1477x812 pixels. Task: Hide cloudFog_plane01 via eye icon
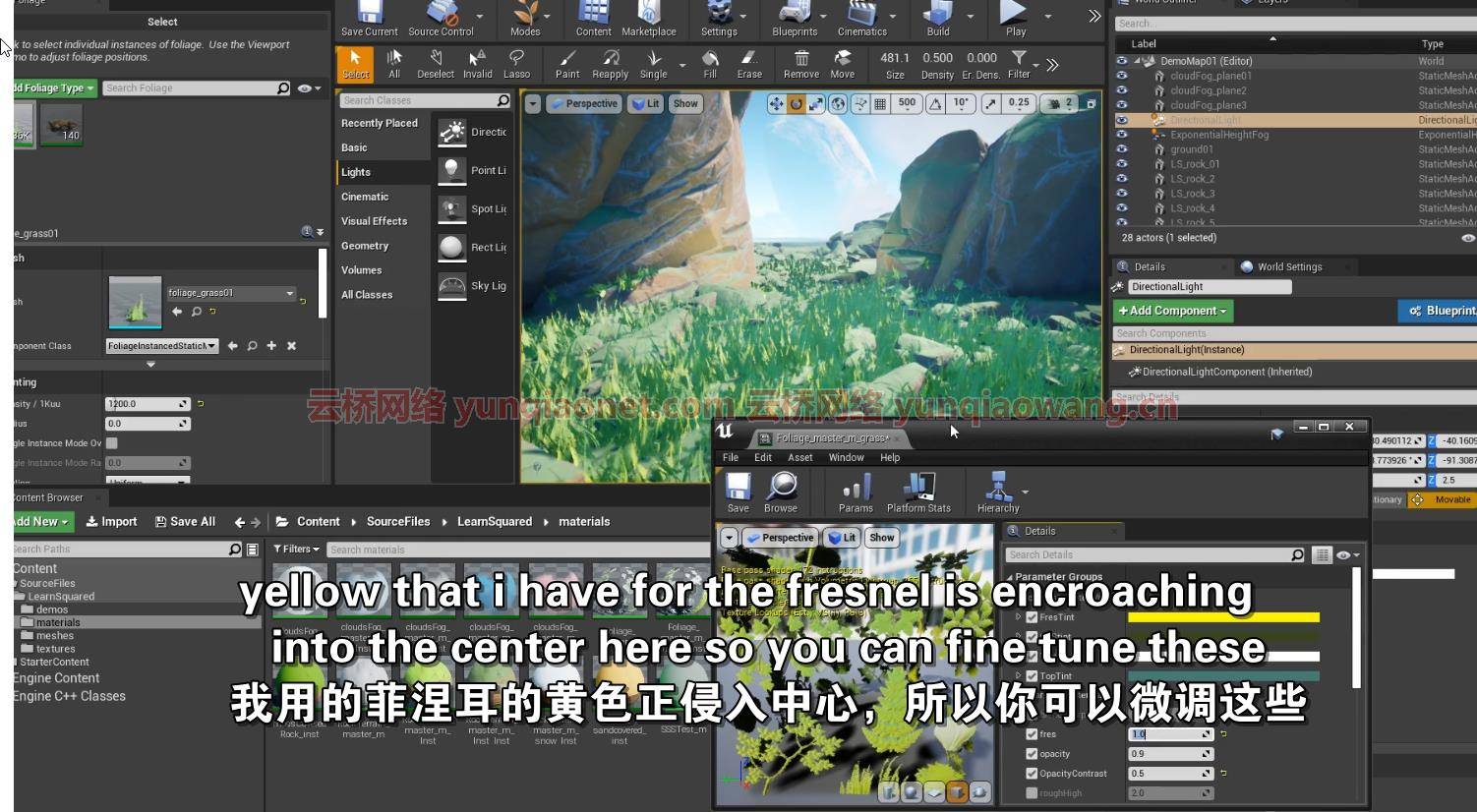click(x=1121, y=76)
